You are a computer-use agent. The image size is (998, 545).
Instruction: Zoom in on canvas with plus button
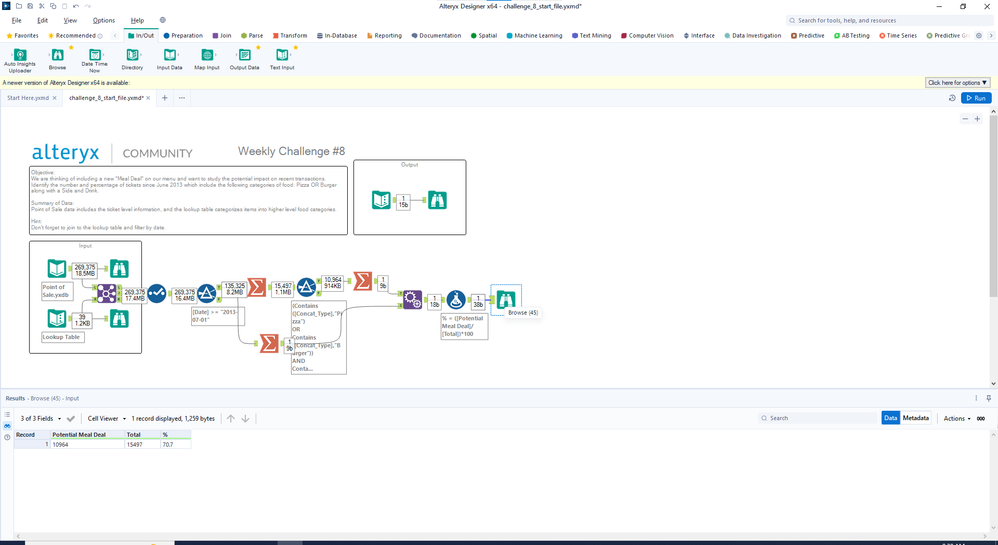(x=978, y=119)
